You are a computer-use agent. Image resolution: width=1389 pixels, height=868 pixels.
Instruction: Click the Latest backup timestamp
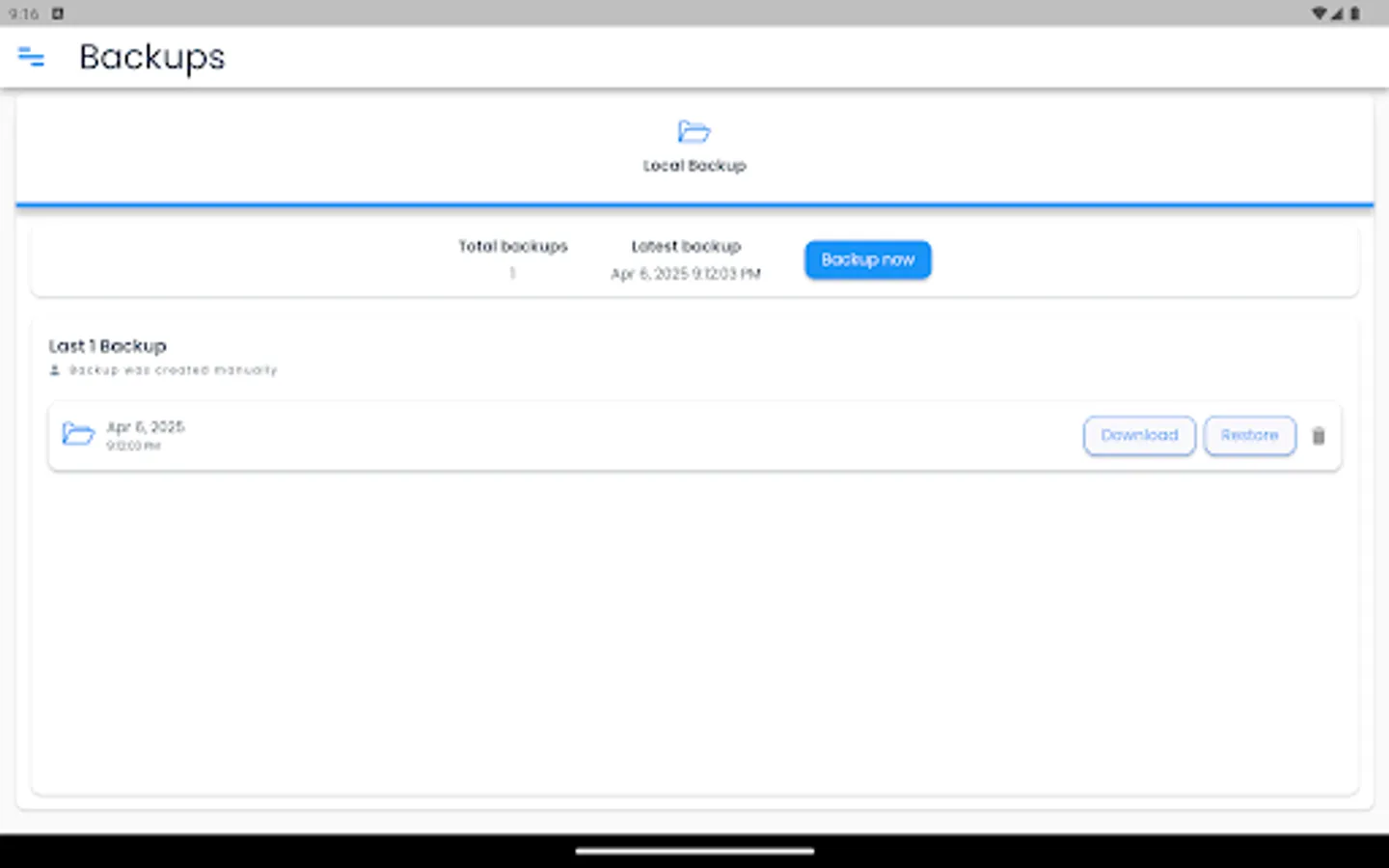(685, 274)
